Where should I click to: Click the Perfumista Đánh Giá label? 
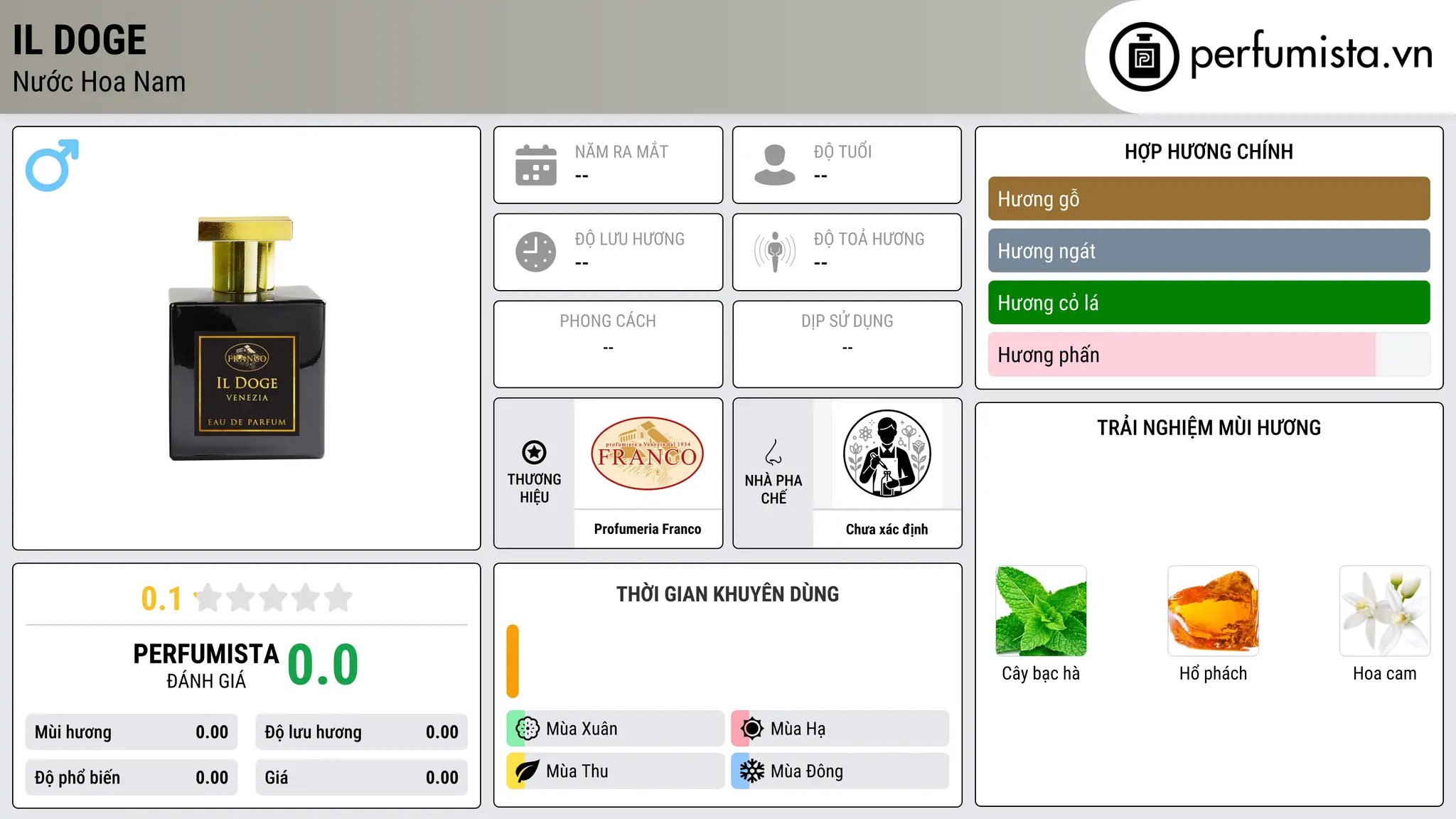point(206,665)
